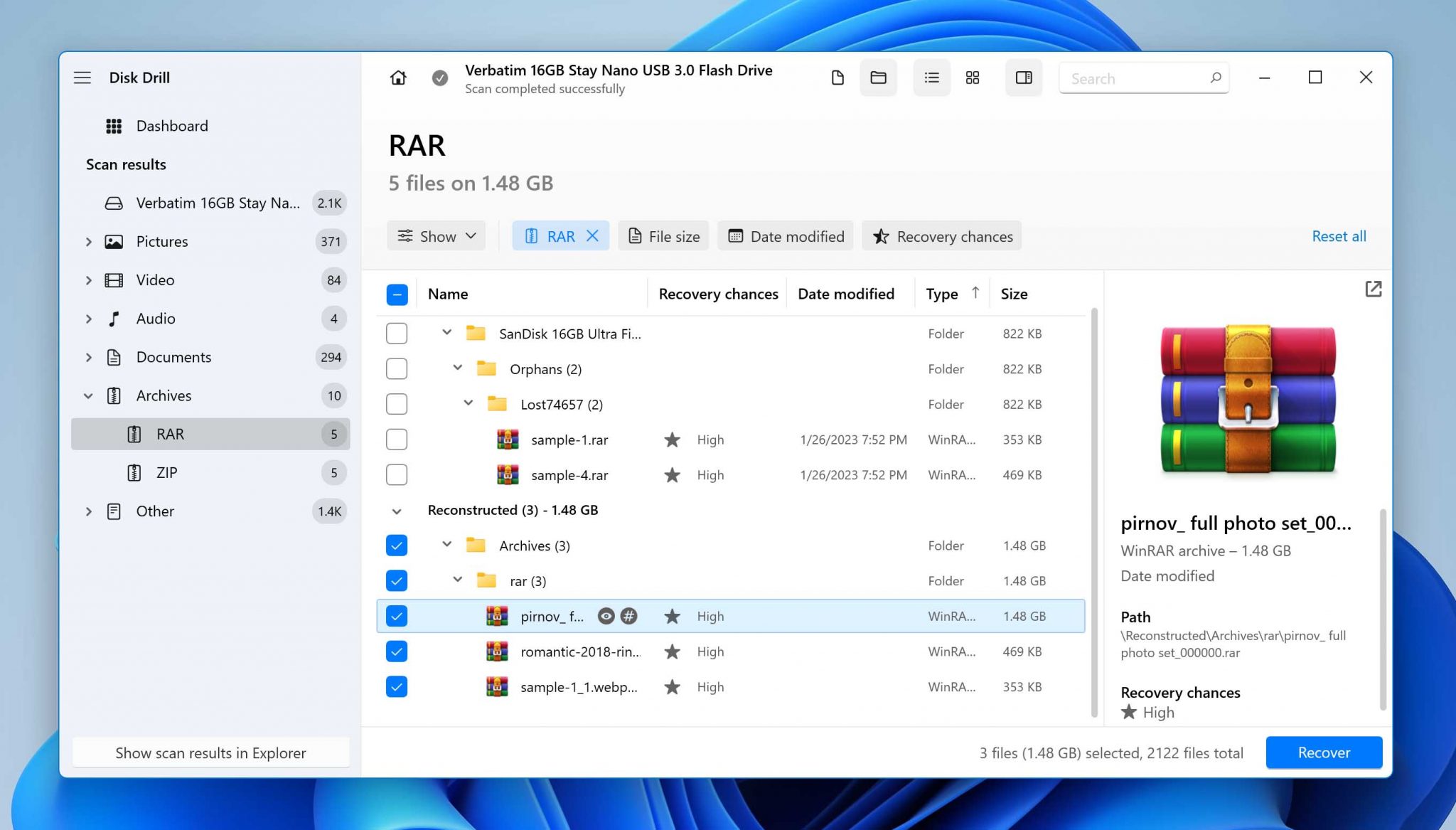This screenshot has height=830, width=1456.
Task: Click the Home icon near scan status
Action: point(398,78)
